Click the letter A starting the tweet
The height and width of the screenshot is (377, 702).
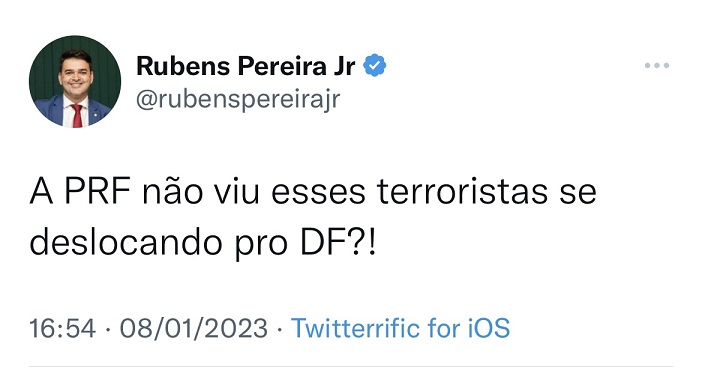click(41, 192)
